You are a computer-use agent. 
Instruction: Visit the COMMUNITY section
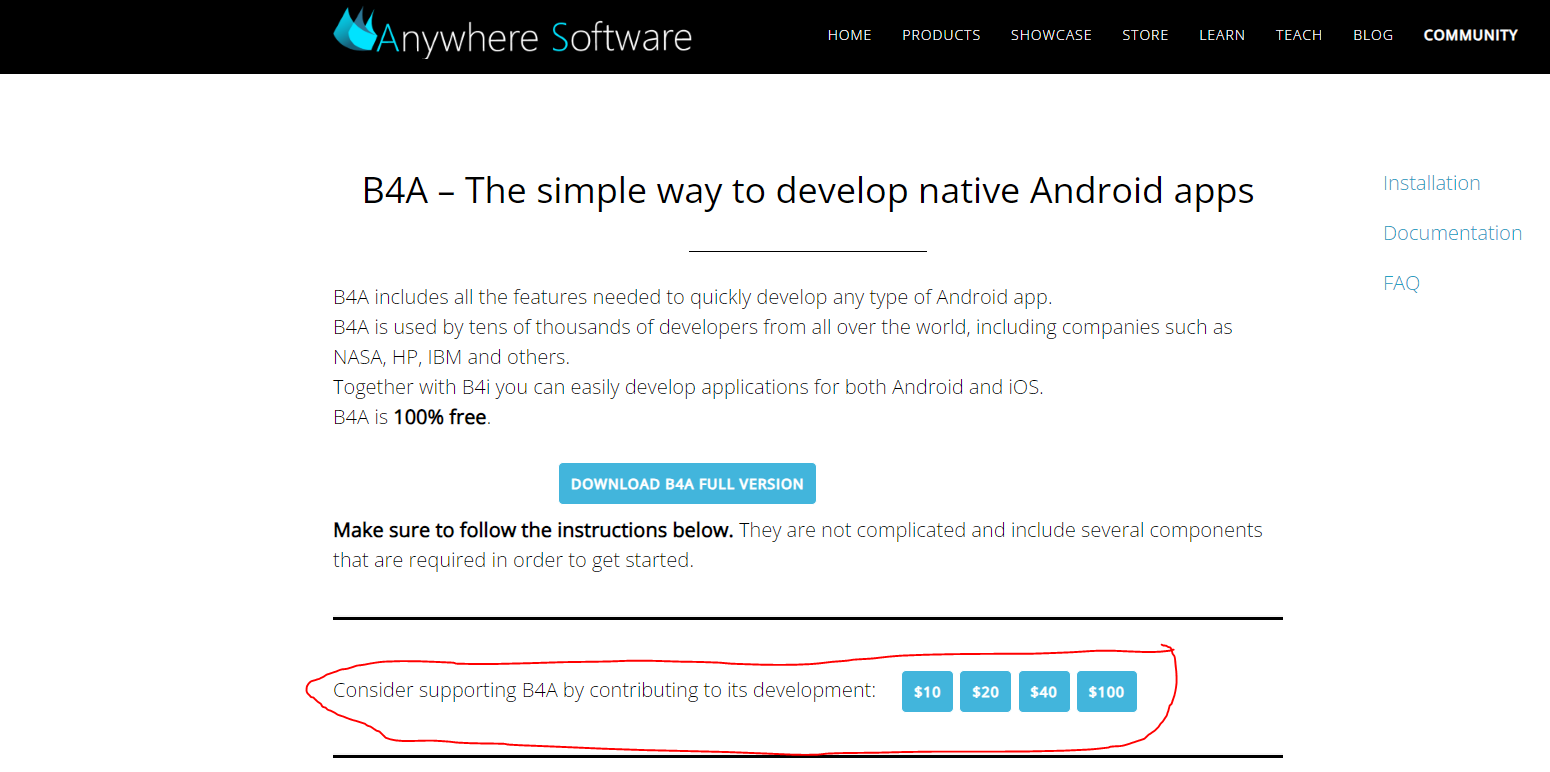pyautogui.click(x=1470, y=35)
